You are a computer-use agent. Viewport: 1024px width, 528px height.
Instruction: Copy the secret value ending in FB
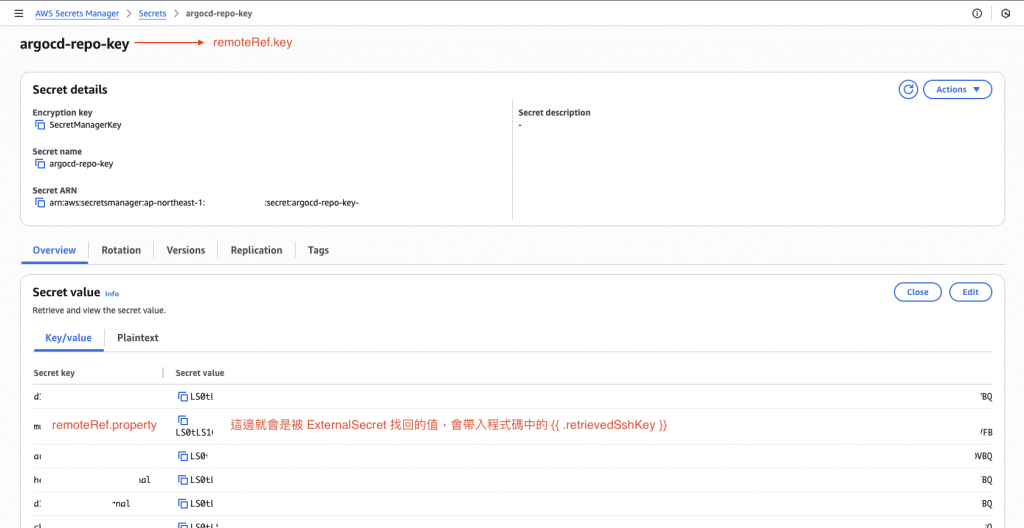tap(183, 420)
